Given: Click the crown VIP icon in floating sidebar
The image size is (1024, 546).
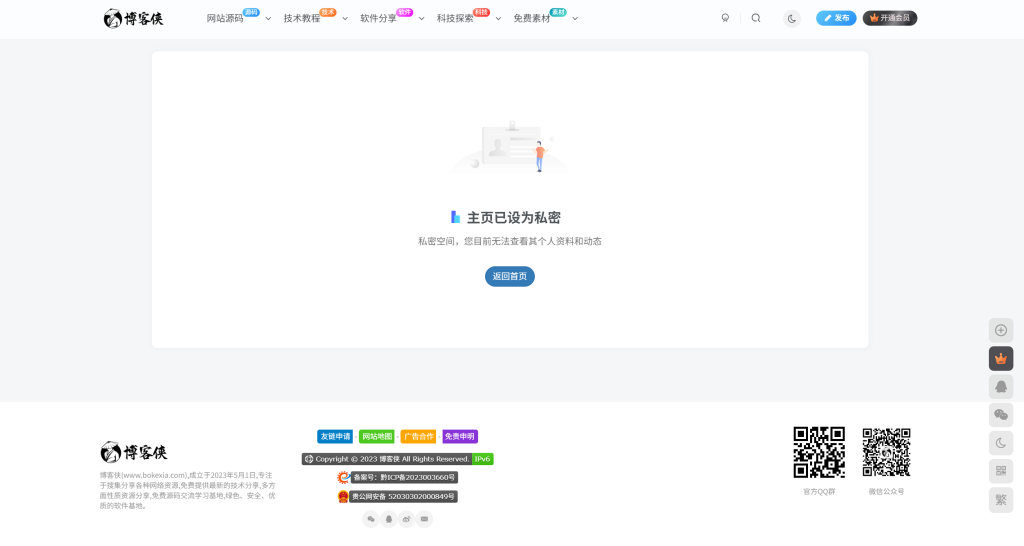Looking at the screenshot, I should tap(1001, 359).
